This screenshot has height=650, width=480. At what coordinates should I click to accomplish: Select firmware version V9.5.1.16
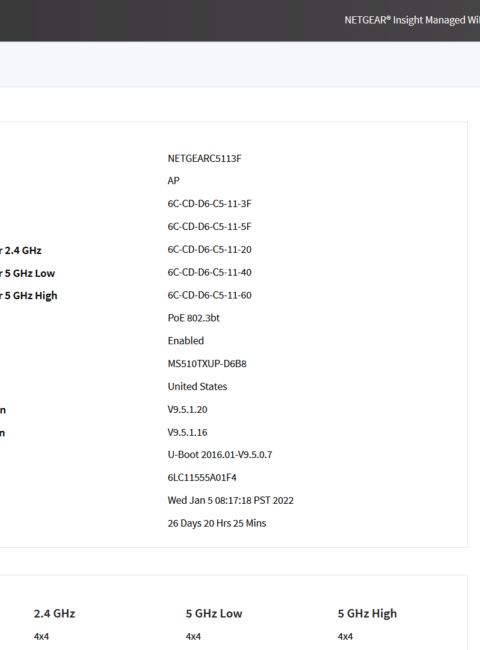[x=187, y=432]
